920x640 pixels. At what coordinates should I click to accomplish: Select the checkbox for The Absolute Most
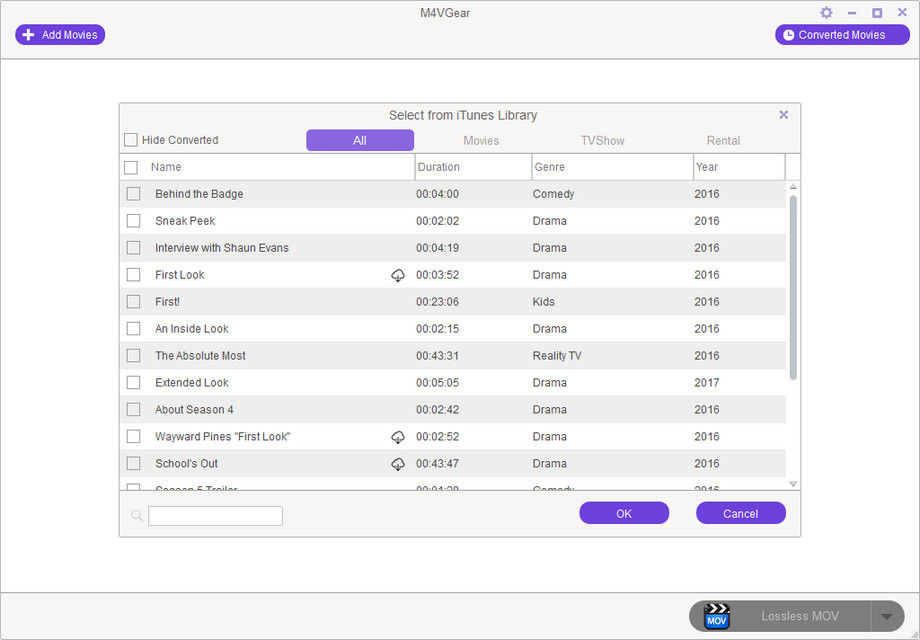click(x=134, y=356)
